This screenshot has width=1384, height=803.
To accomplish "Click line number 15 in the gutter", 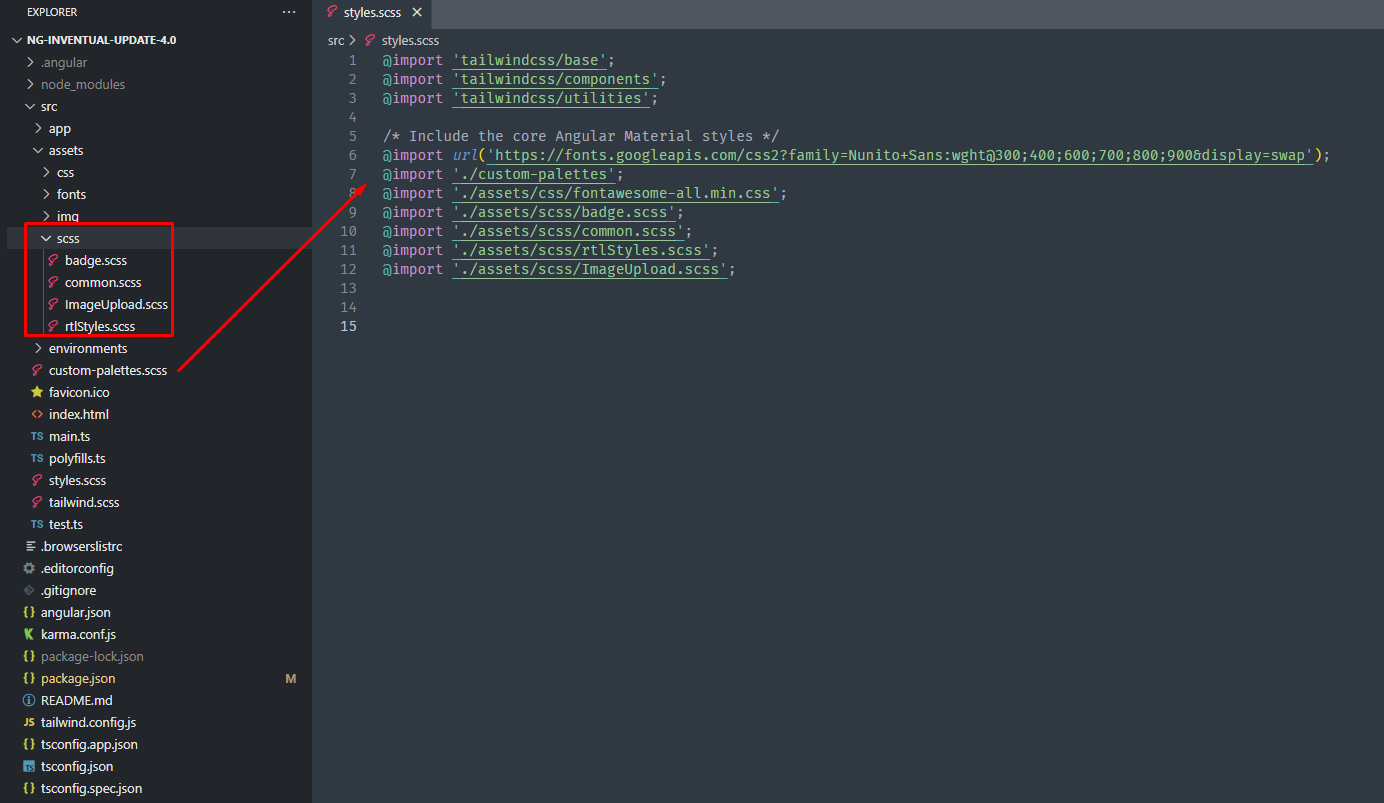I will click(347, 326).
